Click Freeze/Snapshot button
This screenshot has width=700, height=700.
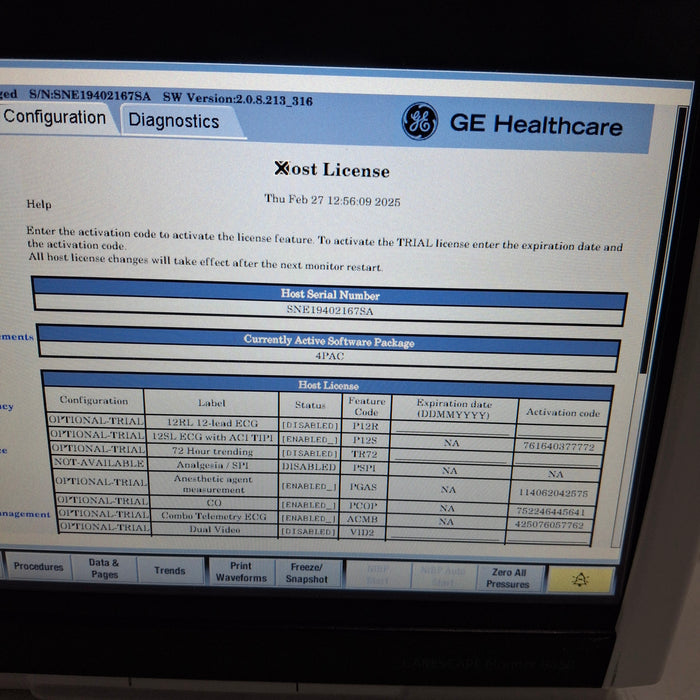(x=307, y=573)
